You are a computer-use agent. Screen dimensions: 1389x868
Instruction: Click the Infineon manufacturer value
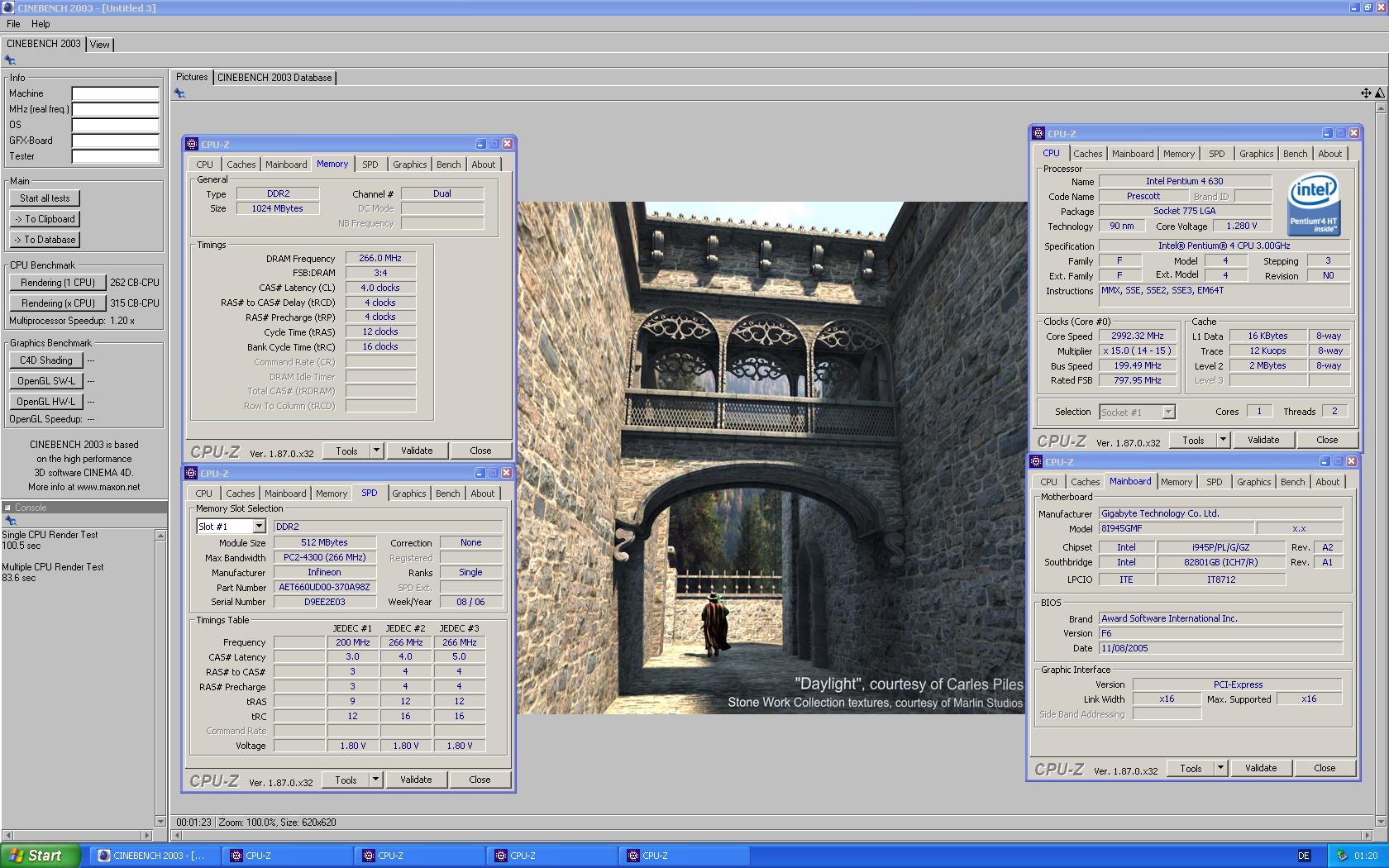[x=324, y=572]
